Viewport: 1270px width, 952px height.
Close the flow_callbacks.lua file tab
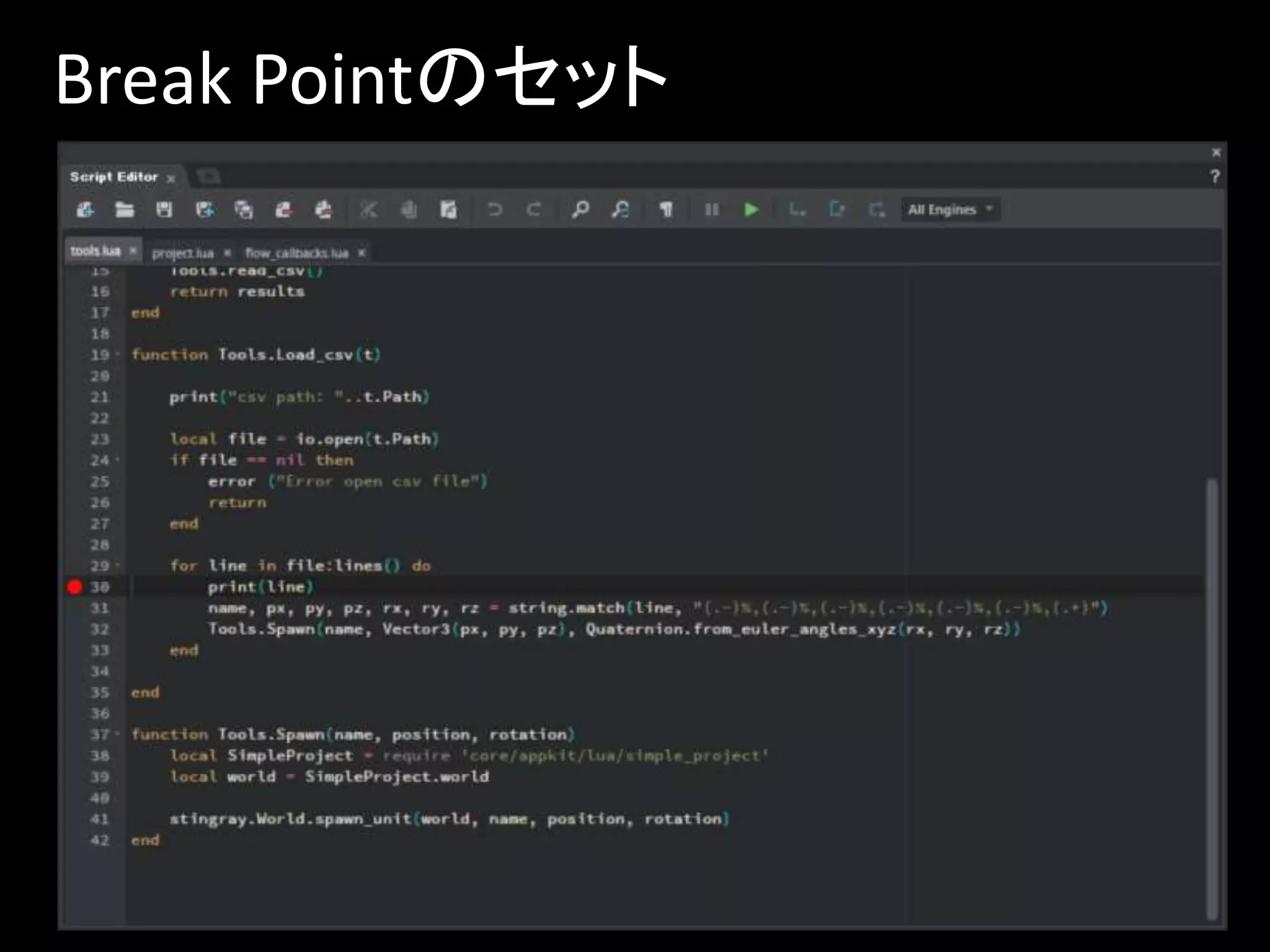pos(362,253)
